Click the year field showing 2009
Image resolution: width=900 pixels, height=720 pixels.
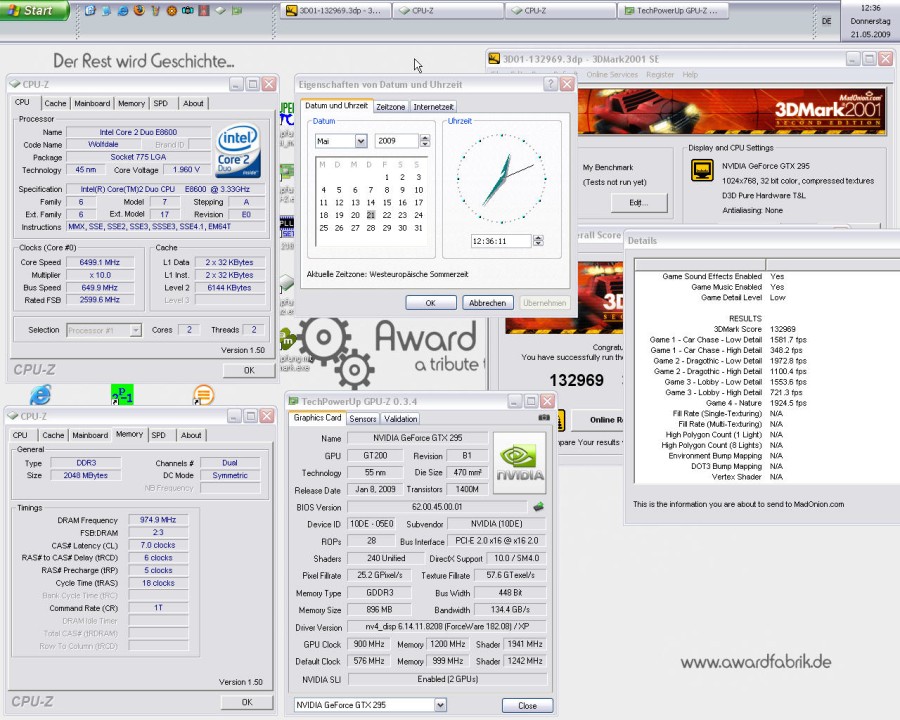click(397, 141)
